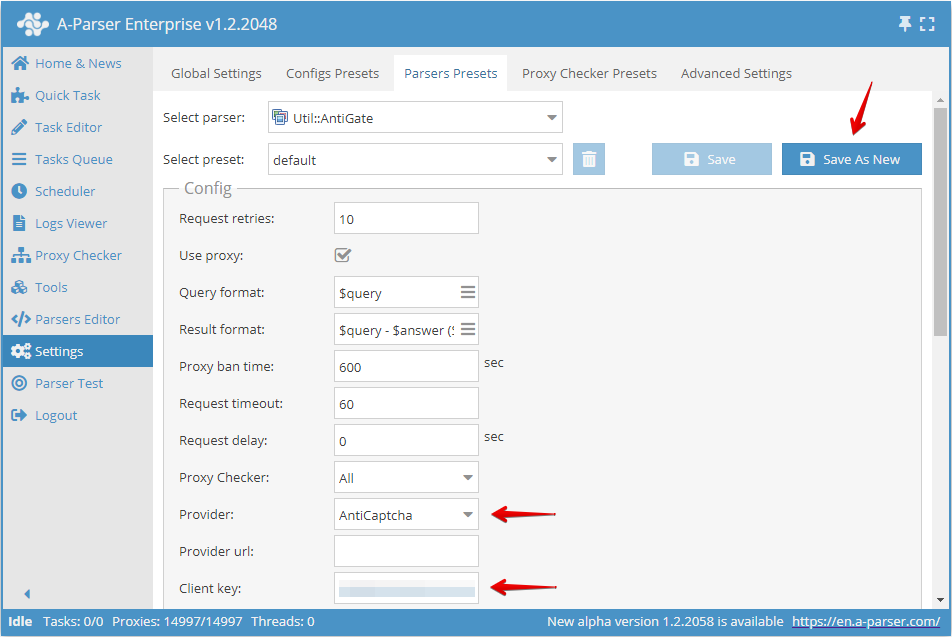Open the Parsers Editor

coord(71,319)
